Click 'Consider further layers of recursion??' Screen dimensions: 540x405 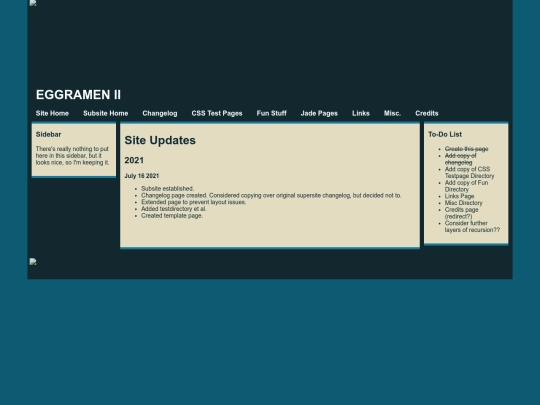point(472,227)
